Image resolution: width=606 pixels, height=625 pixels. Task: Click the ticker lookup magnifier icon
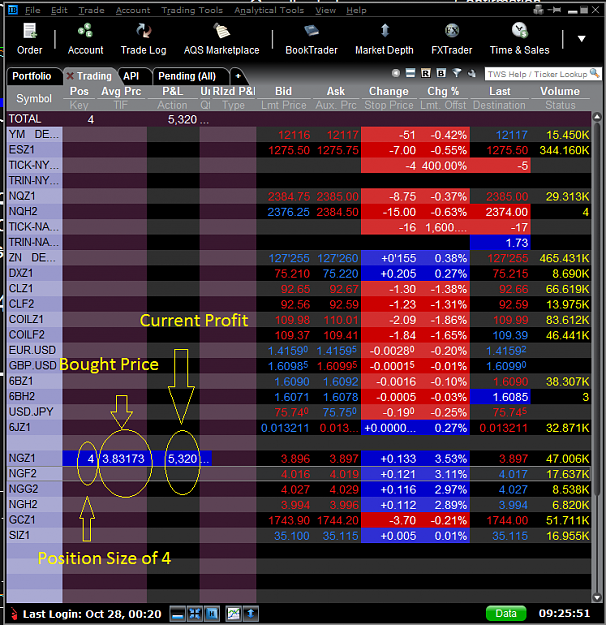click(x=594, y=73)
